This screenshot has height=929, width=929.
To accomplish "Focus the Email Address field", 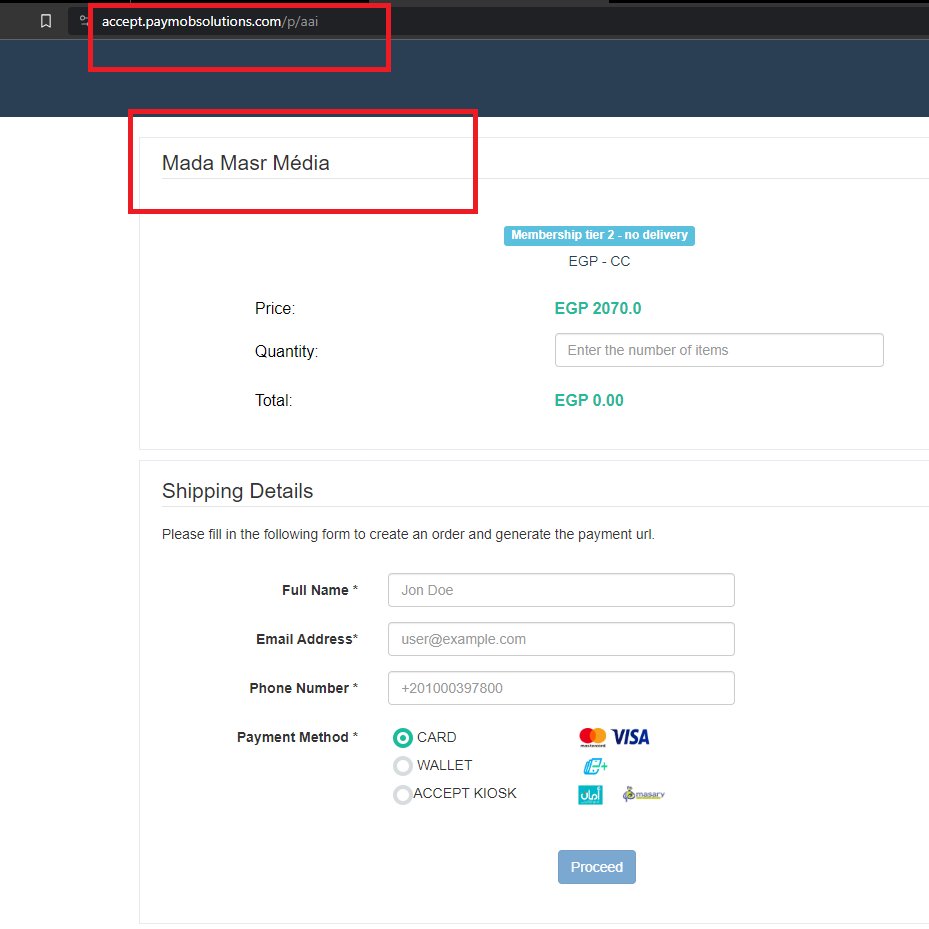I will click(561, 639).
